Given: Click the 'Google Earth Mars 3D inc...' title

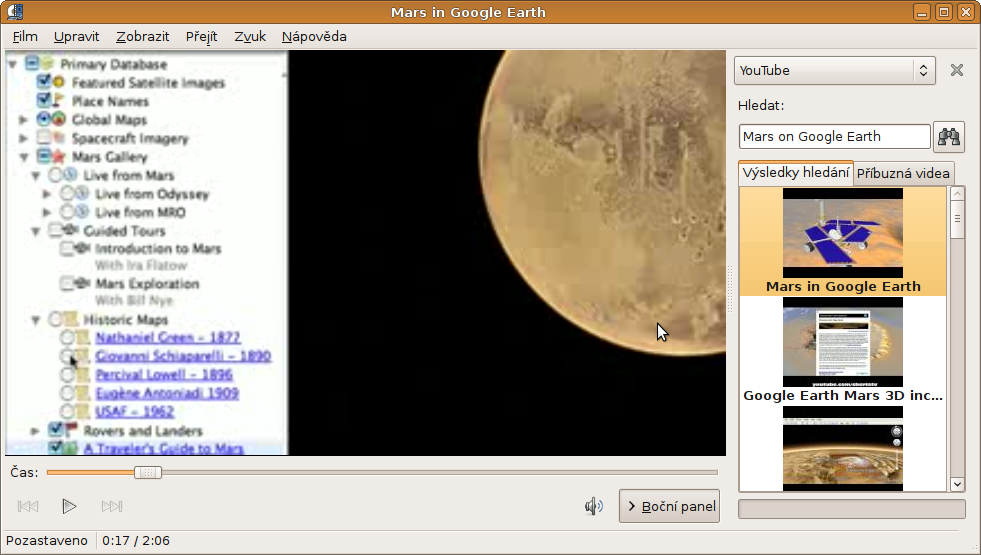Looking at the screenshot, I should (x=843, y=395).
